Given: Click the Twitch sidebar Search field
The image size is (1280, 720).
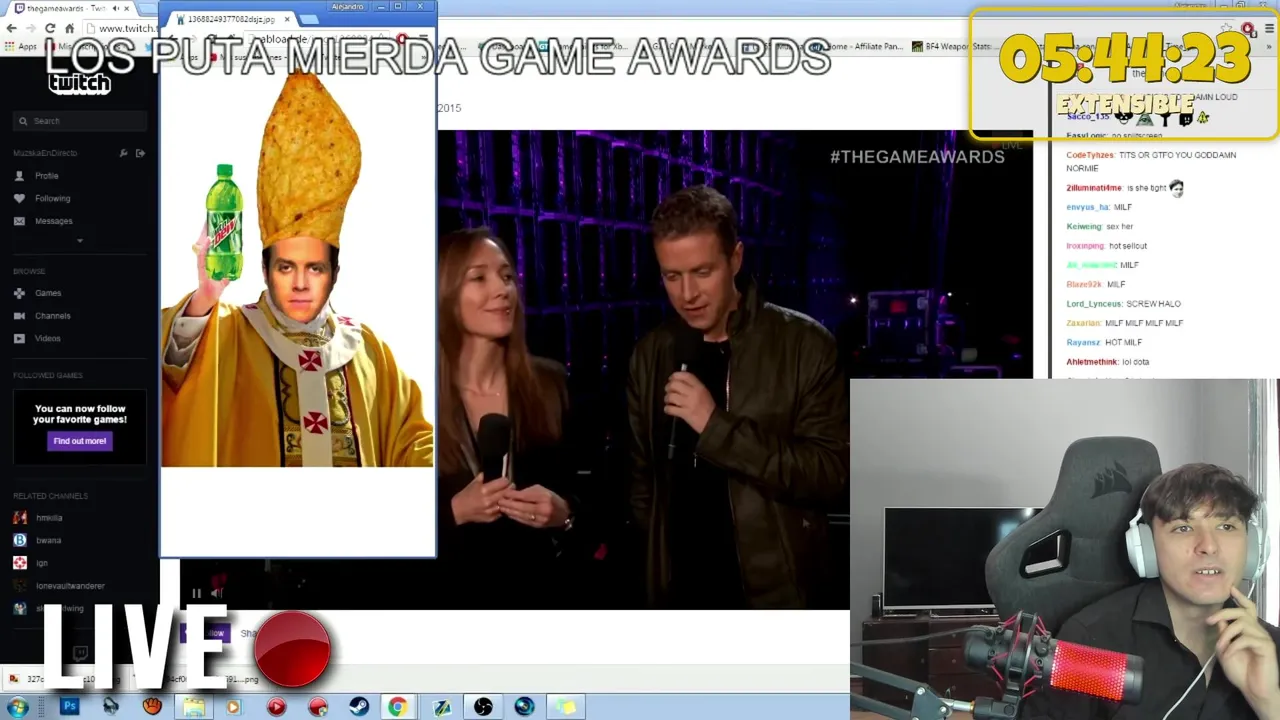Looking at the screenshot, I should click(x=80, y=121).
